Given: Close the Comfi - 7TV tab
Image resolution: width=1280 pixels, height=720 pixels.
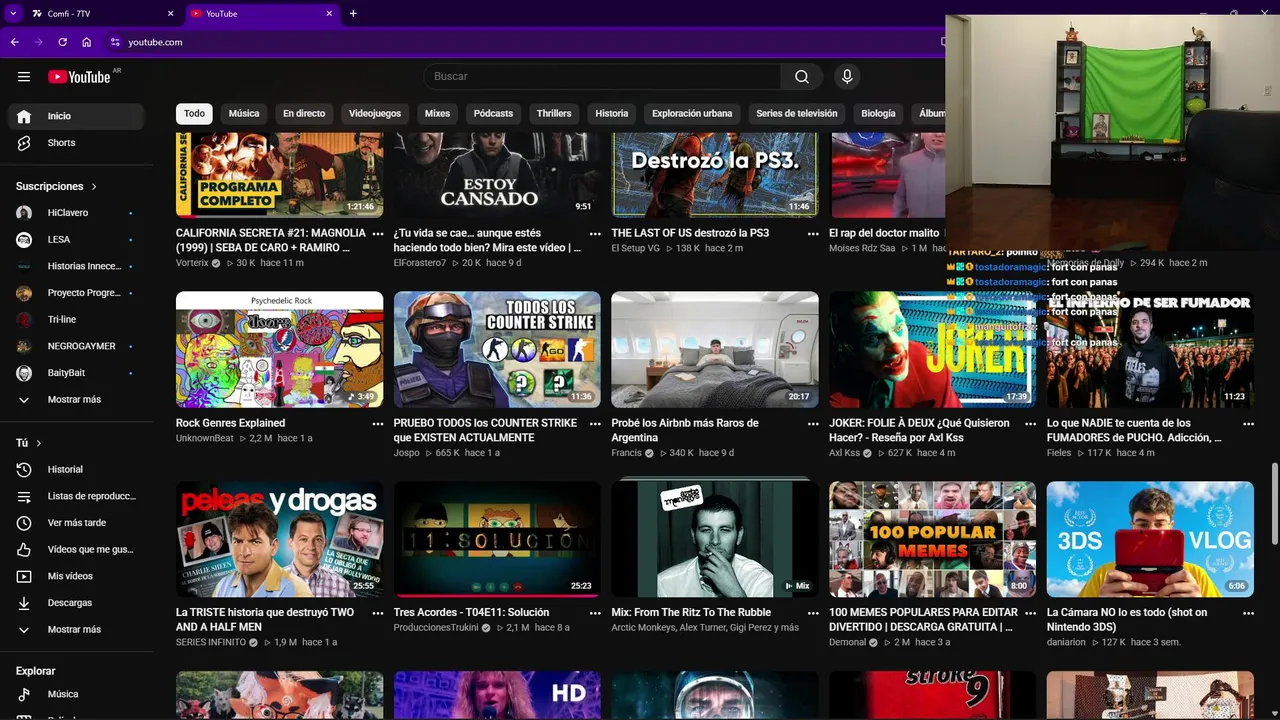Looking at the screenshot, I should coord(170,13).
